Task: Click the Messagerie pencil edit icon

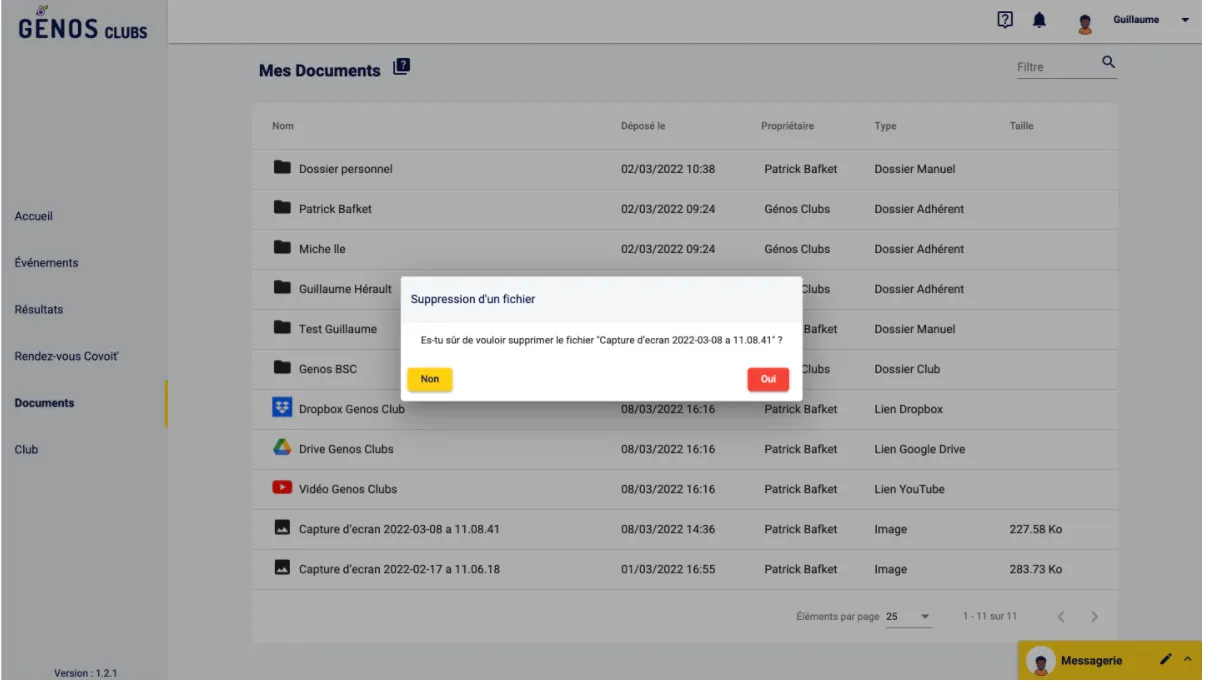Action: [1165, 660]
